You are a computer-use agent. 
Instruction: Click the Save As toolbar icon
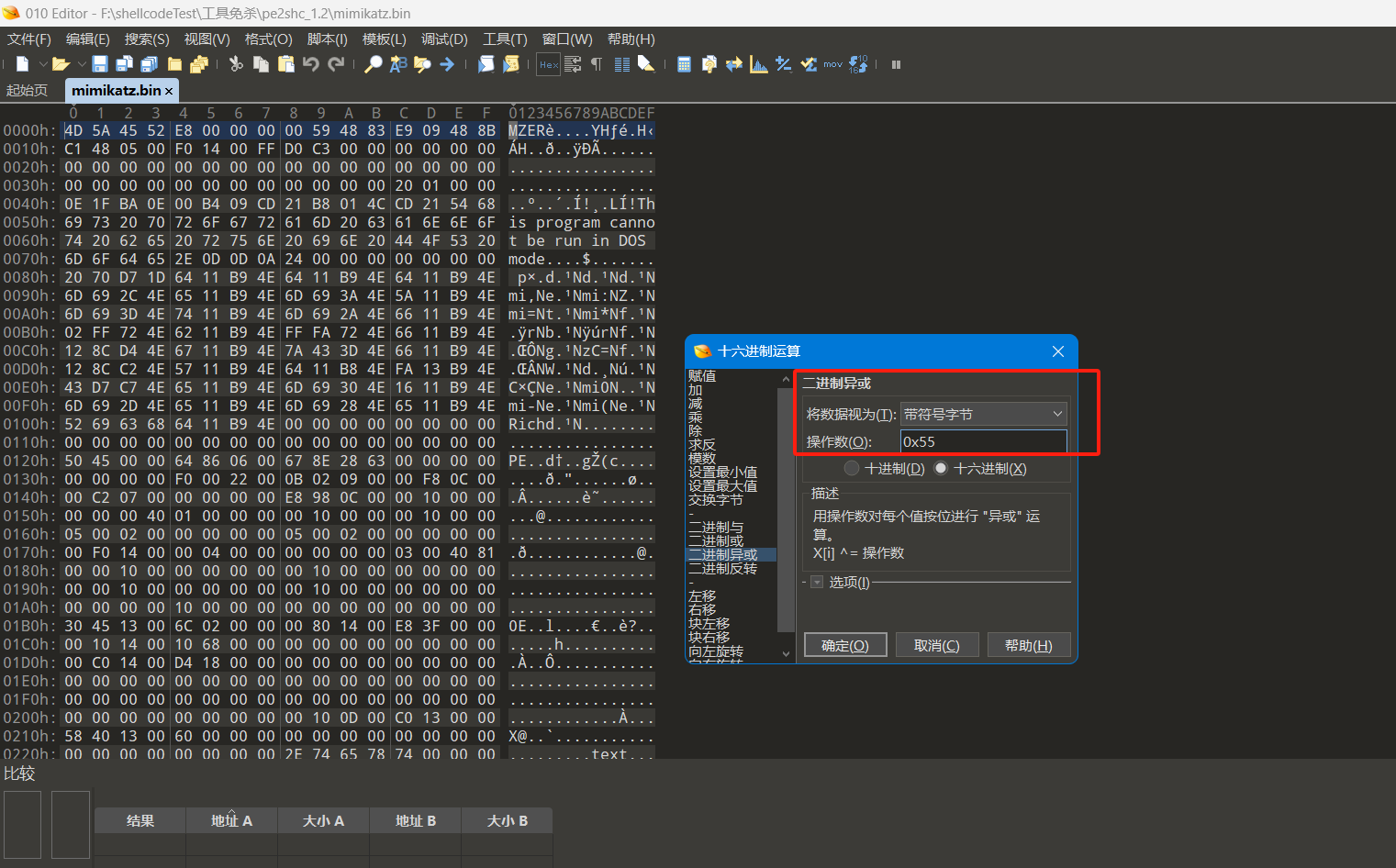pyautogui.click(x=125, y=64)
